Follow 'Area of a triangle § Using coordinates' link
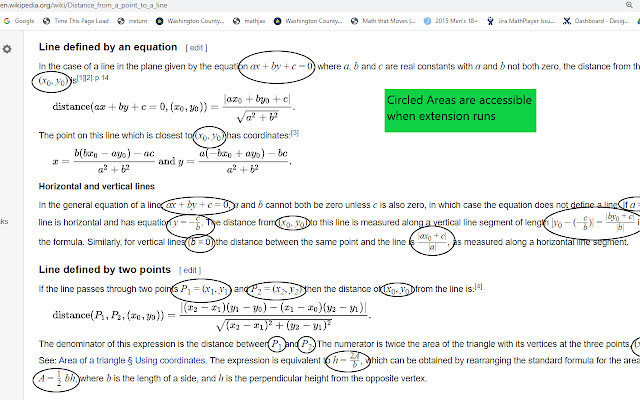 [132, 361]
